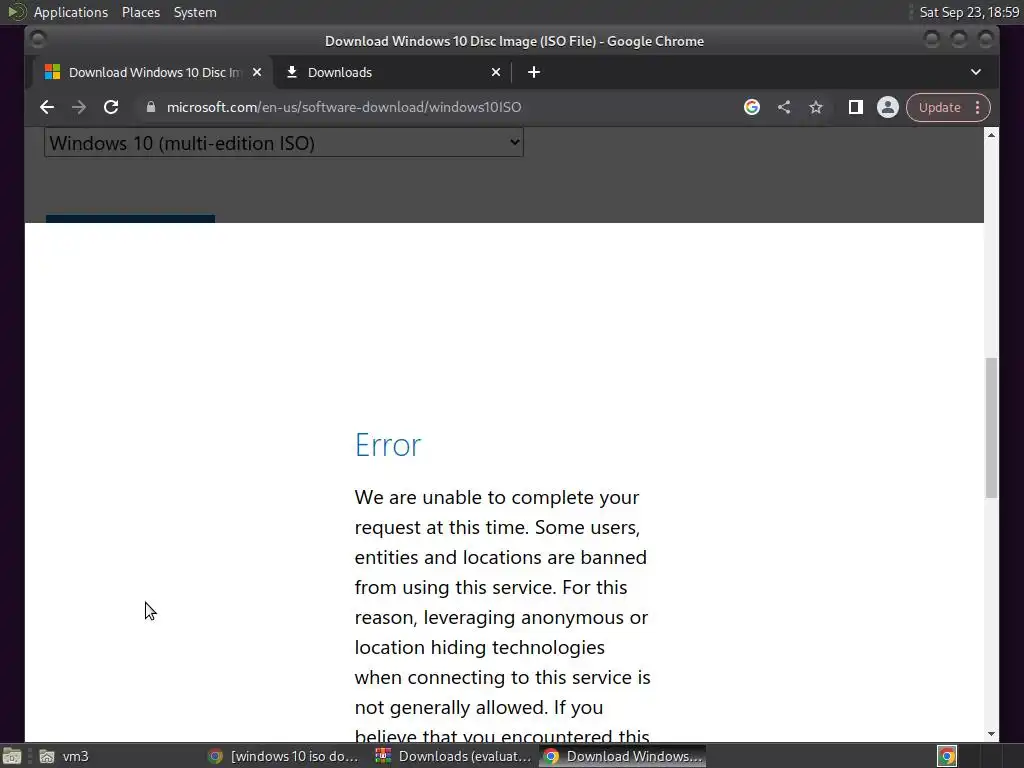Click the scrollbar down arrow
This screenshot has width=1024, height=768.
[991, 734]
